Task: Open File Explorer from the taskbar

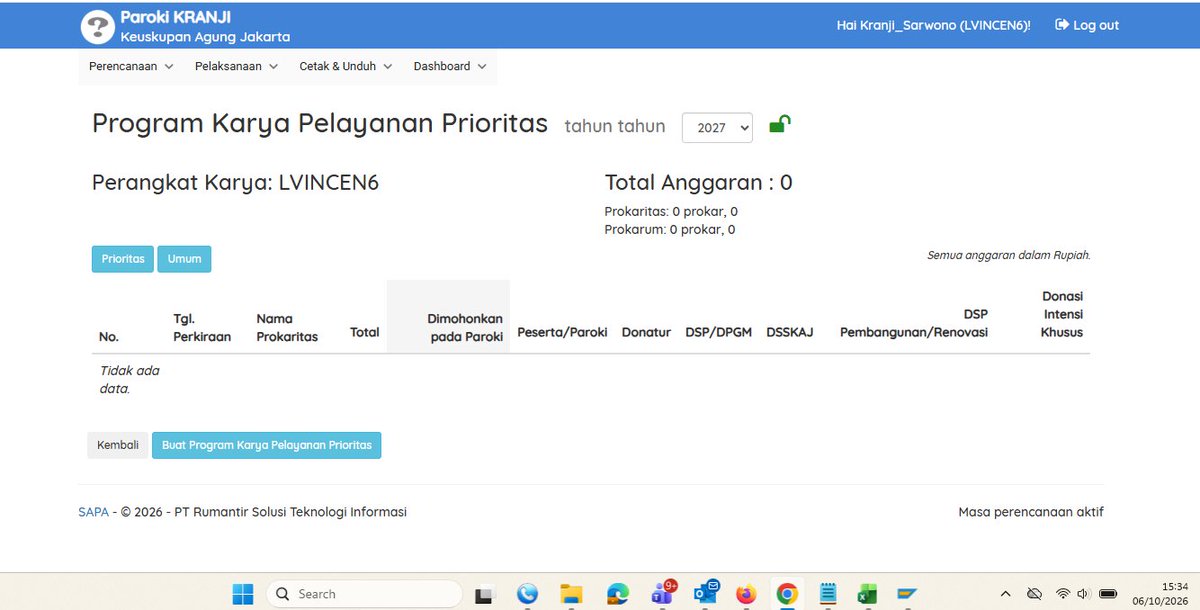Action: (571, 594)
